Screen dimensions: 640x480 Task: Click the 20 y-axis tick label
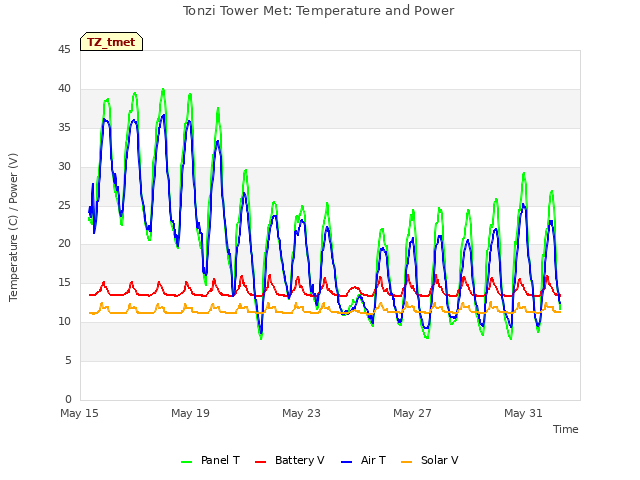click(x=64, y=243)
